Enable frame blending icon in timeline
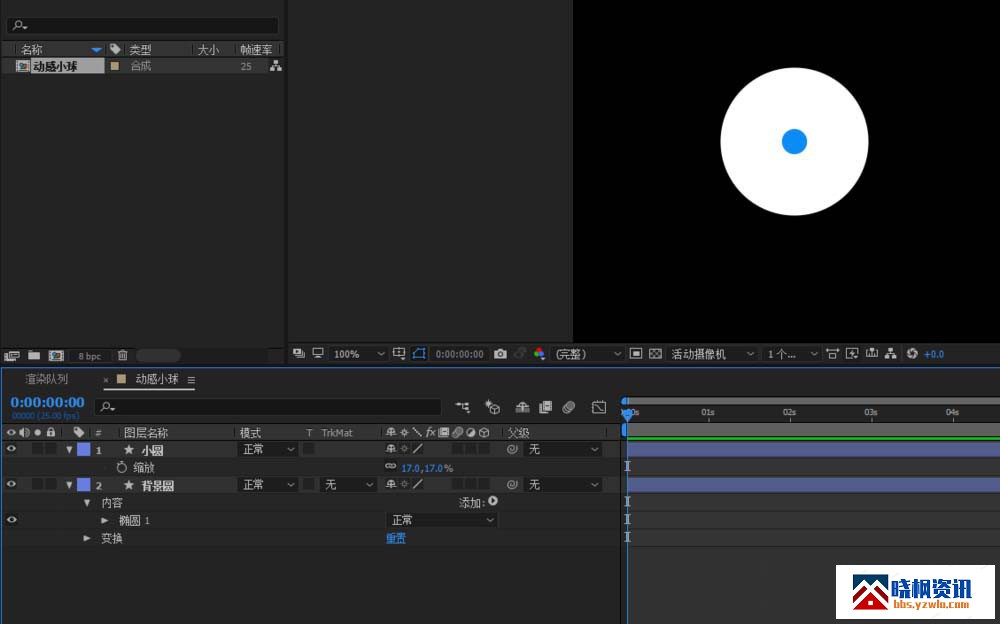 [545, 407]
